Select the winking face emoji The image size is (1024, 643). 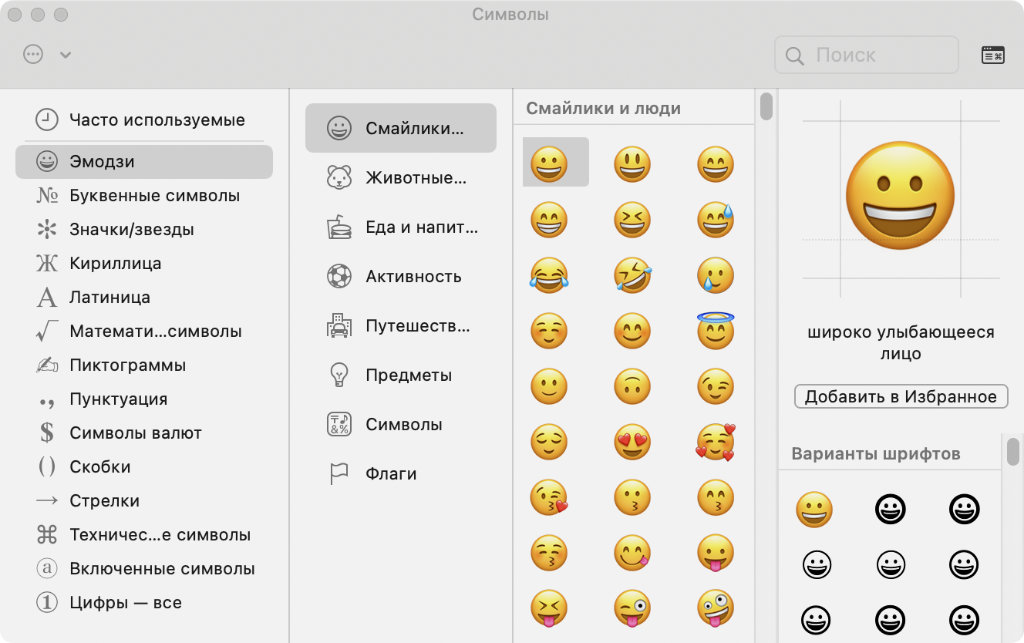click(715, 386)
